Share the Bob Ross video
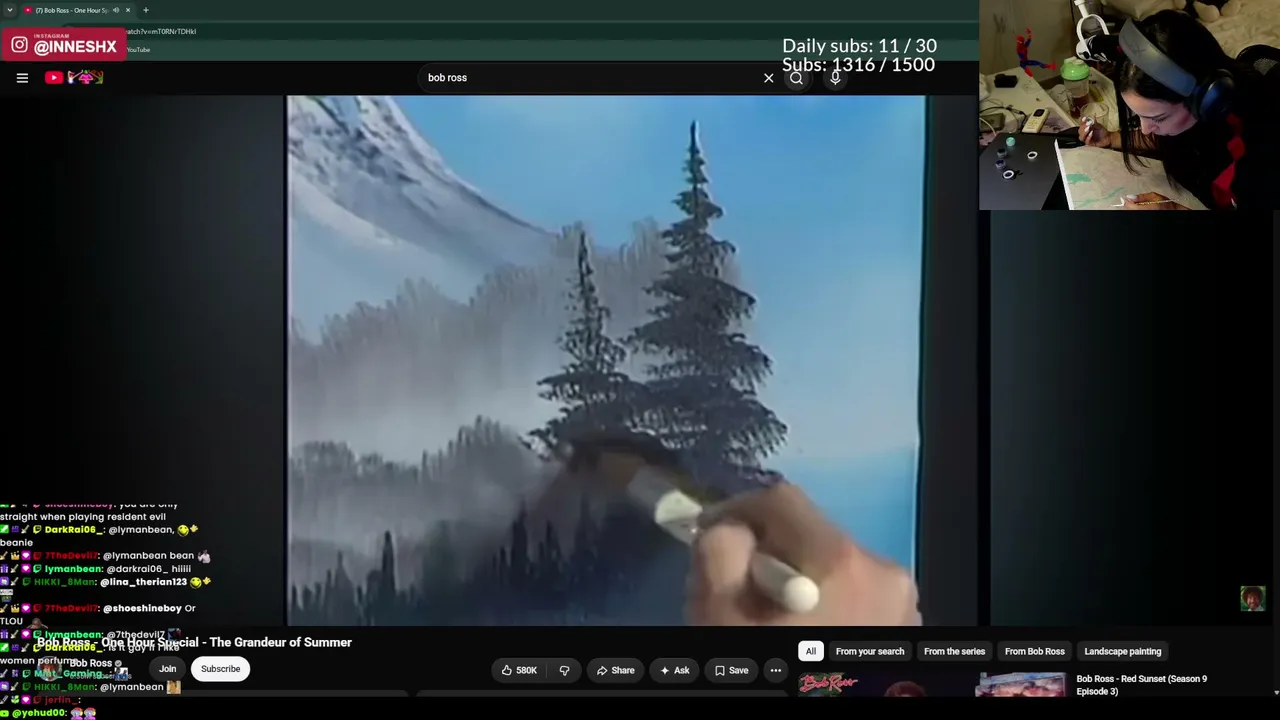This screenshot has height=720, width=1280. pyautogui.click(x=615, y=670)
